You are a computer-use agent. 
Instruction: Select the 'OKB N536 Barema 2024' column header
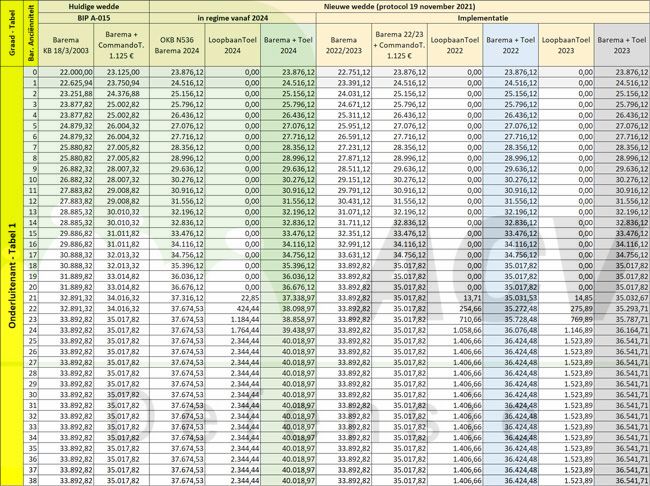(177, 45)
